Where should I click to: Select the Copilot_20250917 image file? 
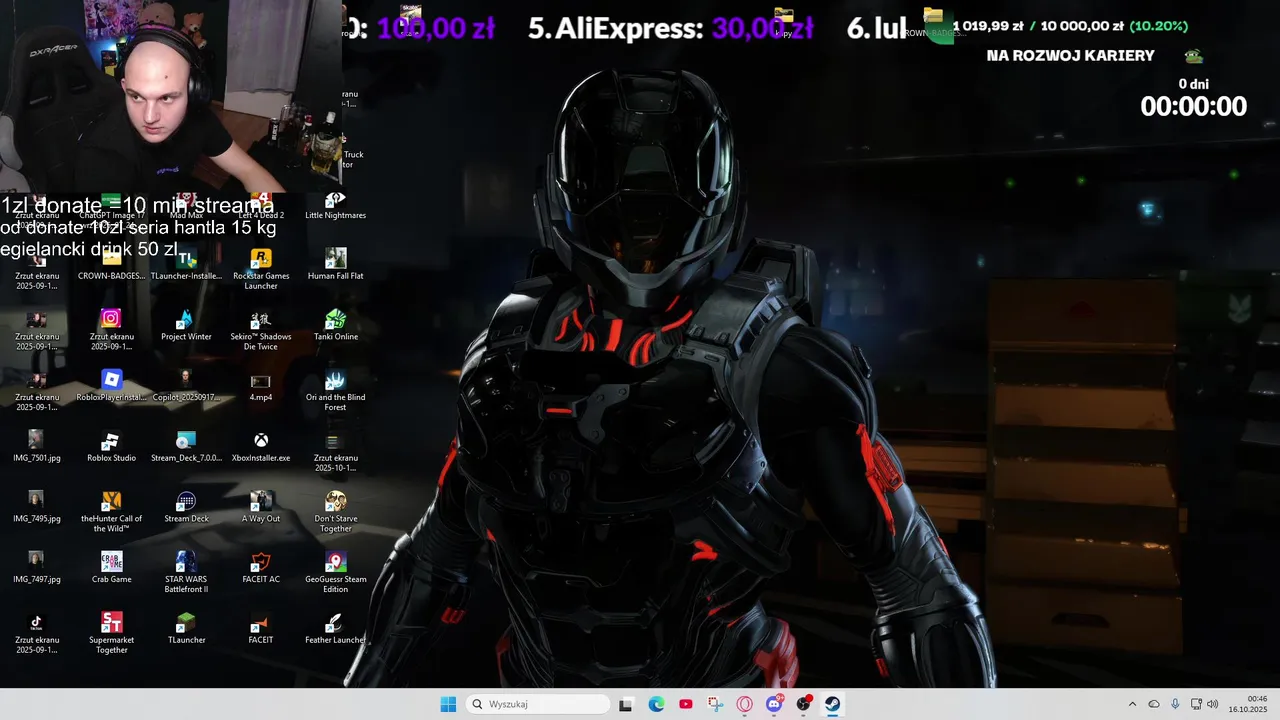click(186, 387)
